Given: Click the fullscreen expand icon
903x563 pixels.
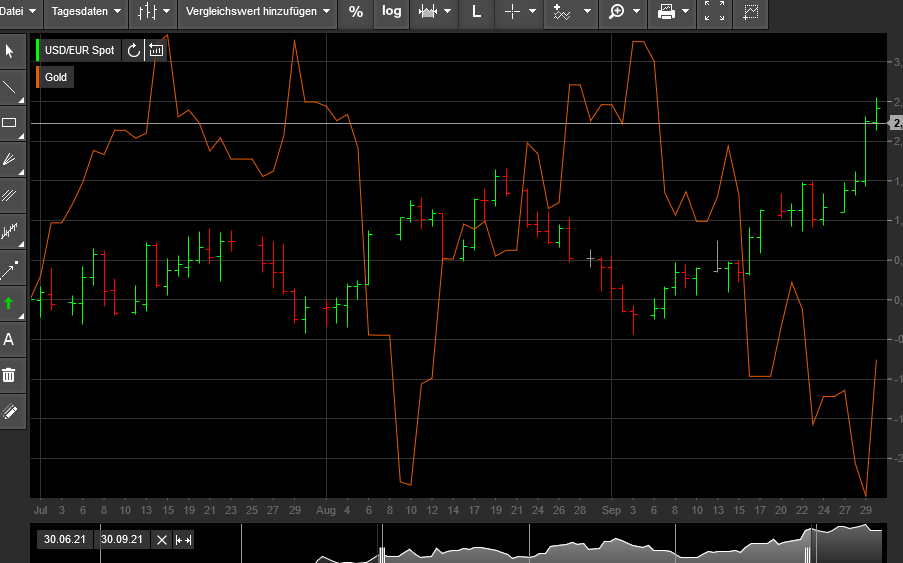Looking at the screenshot, I should pos(714,12).
